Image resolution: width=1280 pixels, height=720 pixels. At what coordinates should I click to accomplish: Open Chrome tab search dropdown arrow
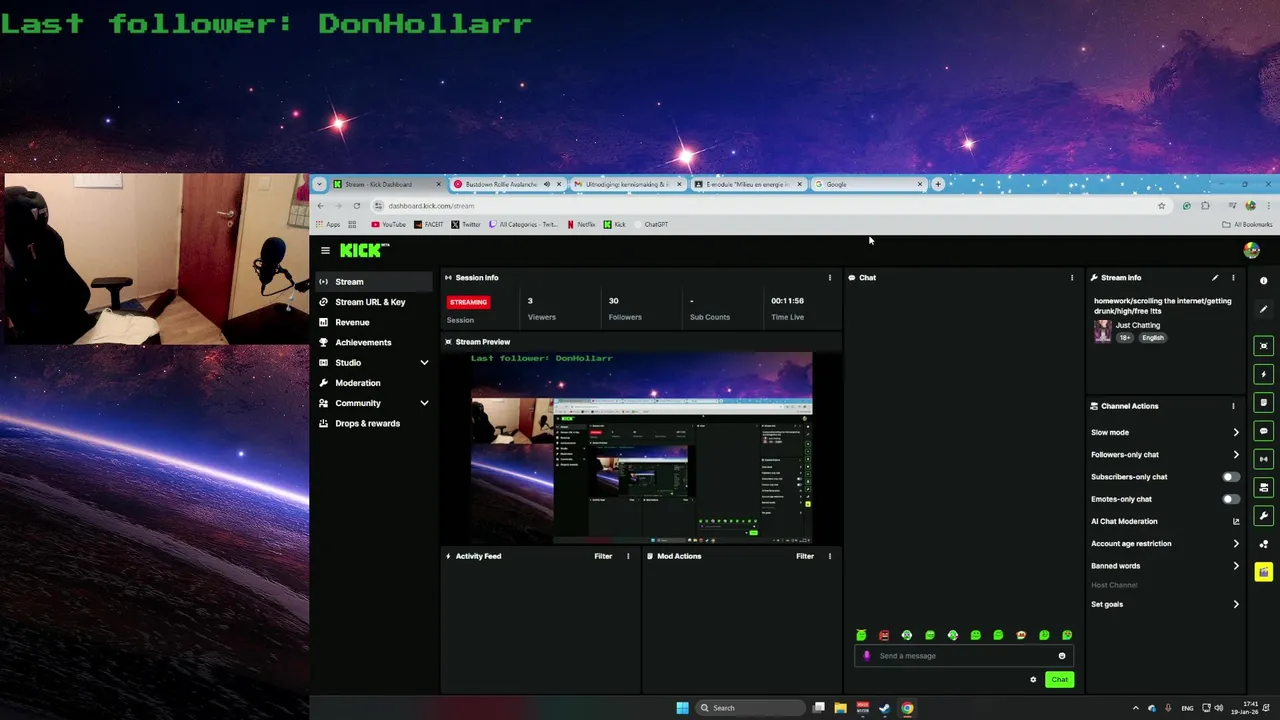pyautogui.click(x=319, y=184)
